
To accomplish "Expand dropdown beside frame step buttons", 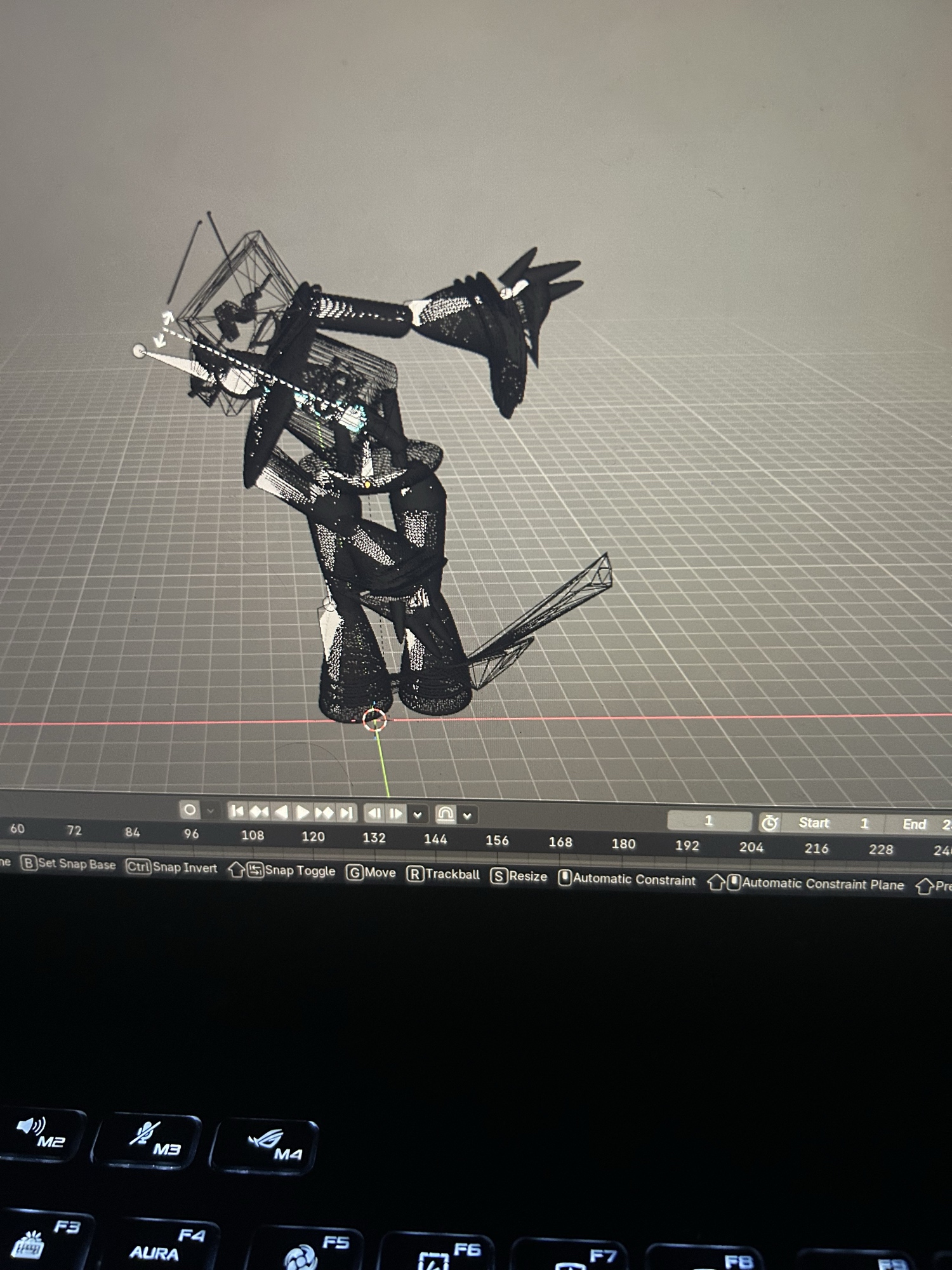I will pyautogui.click(x=417, y=815).
